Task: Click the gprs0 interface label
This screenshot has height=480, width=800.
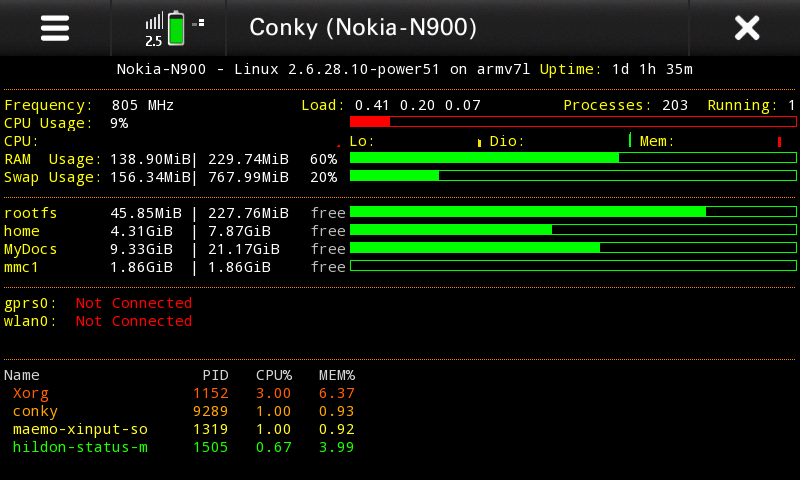Action: pos(31,304)
